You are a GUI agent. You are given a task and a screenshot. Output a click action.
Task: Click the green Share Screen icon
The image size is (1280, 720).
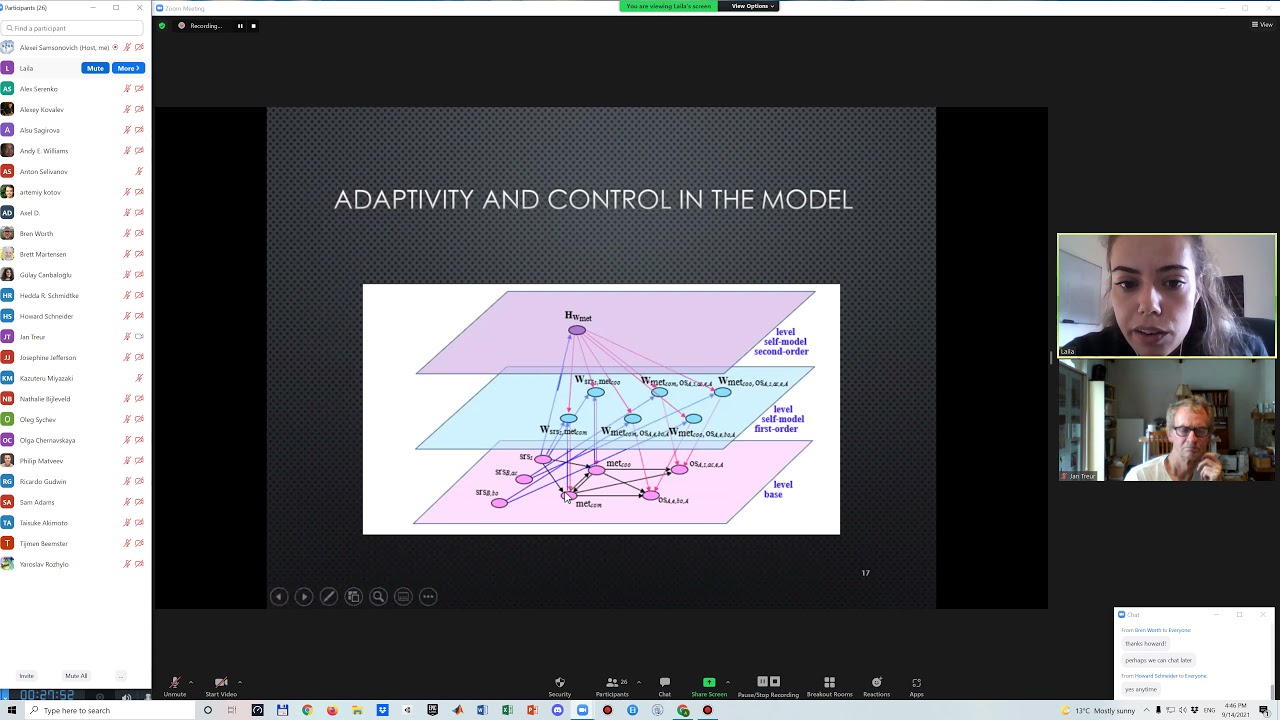pyautogui.click(x=709, y=682)
